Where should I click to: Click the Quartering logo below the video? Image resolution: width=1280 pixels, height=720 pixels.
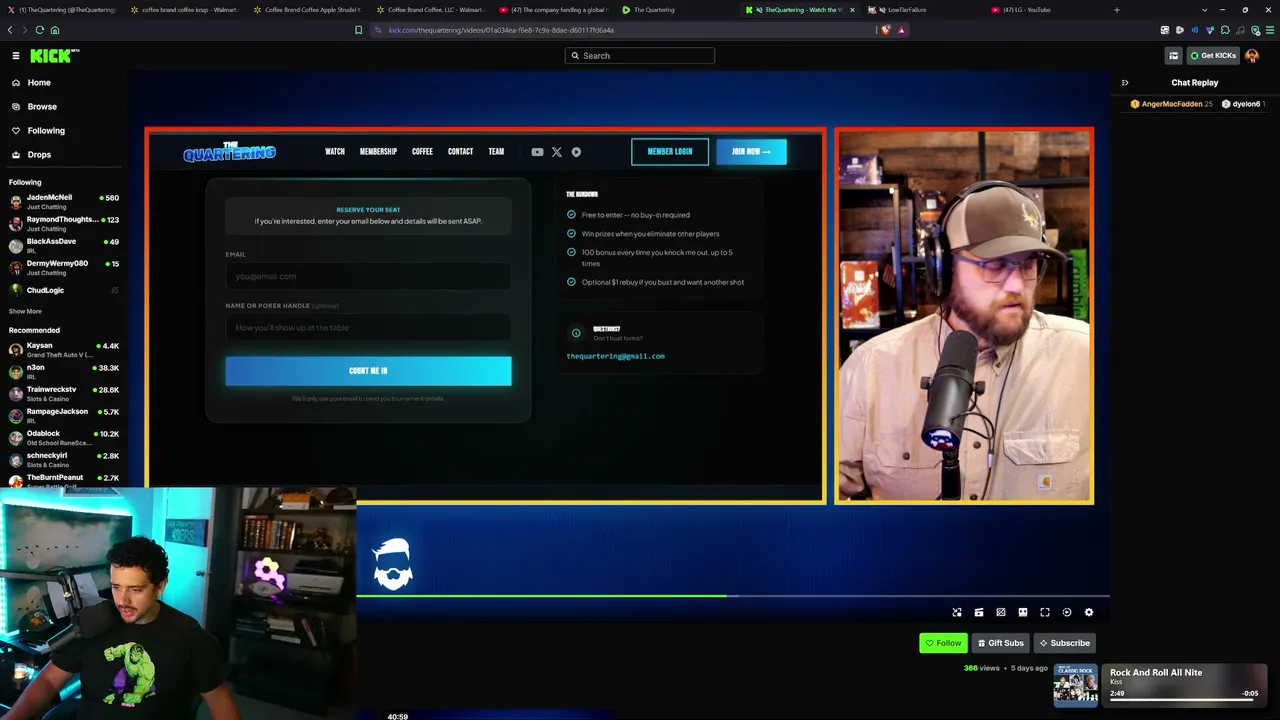(392, 565)
